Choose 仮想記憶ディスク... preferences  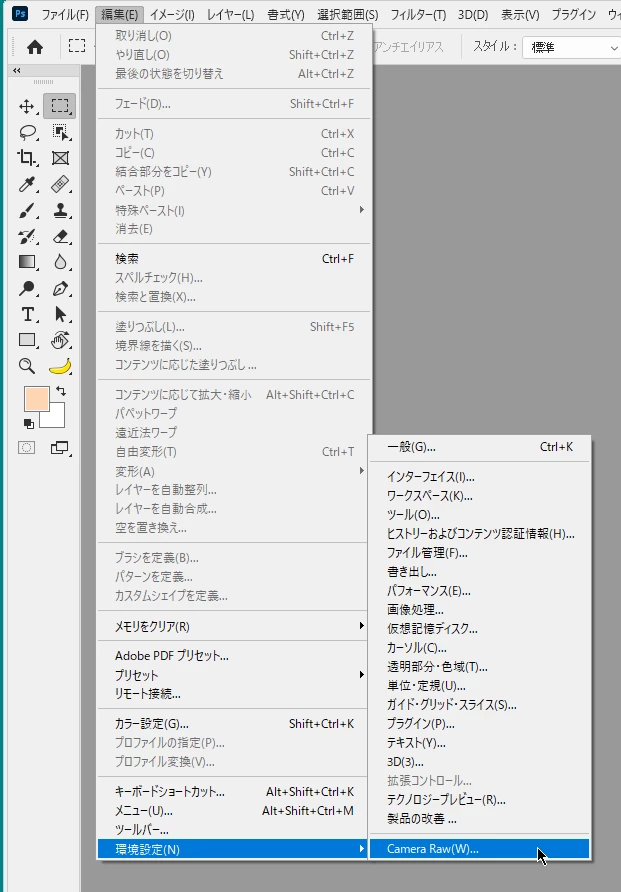pos(479,629)
